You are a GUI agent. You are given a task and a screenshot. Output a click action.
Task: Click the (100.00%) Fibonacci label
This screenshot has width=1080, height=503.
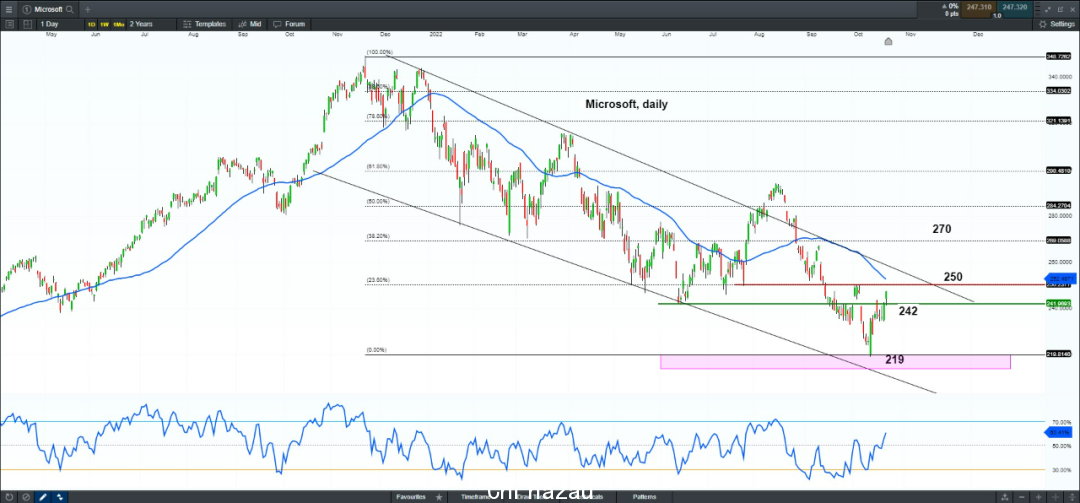coord(380,52)
